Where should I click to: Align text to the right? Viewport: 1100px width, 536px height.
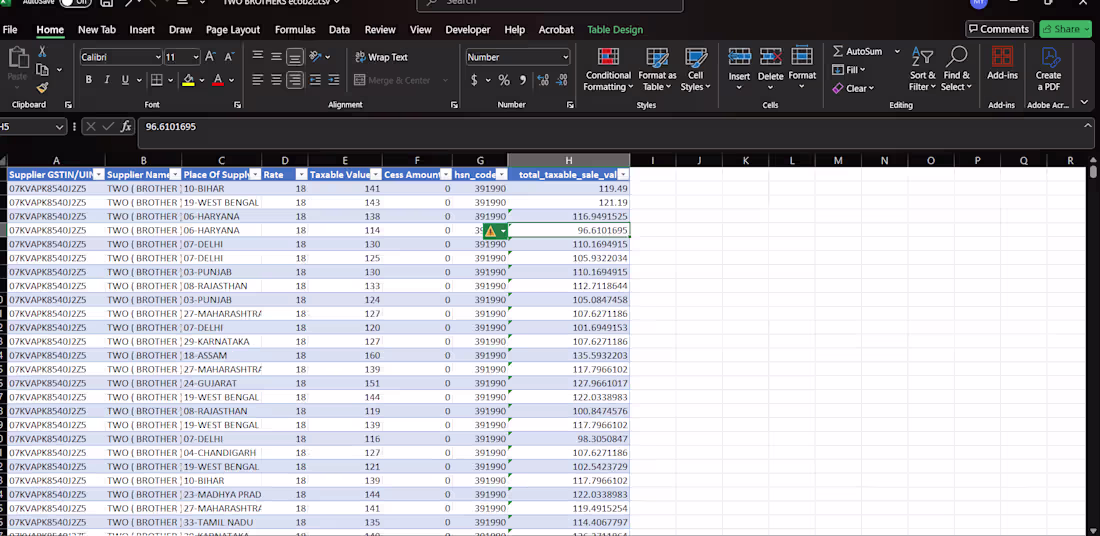[295, 80]
